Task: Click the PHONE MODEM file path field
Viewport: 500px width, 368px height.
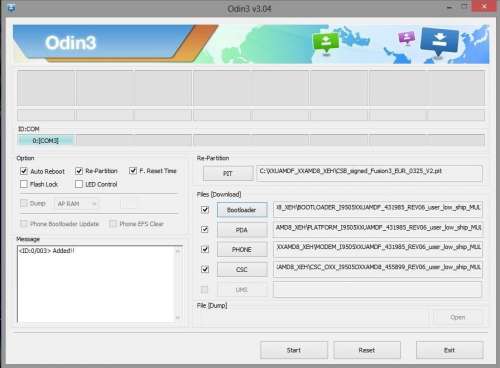Action: [x=377, y=249]
